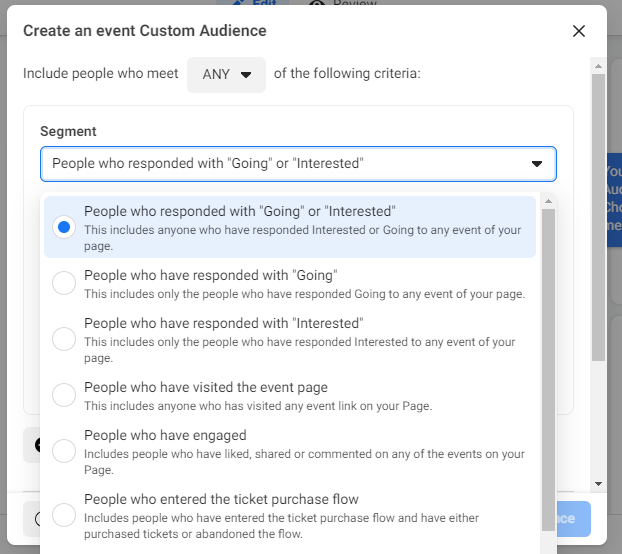Image resolution: width=622 pixels, height=554 pixels.
Task: Choose radio for People who have engaged
Action: 64,451
